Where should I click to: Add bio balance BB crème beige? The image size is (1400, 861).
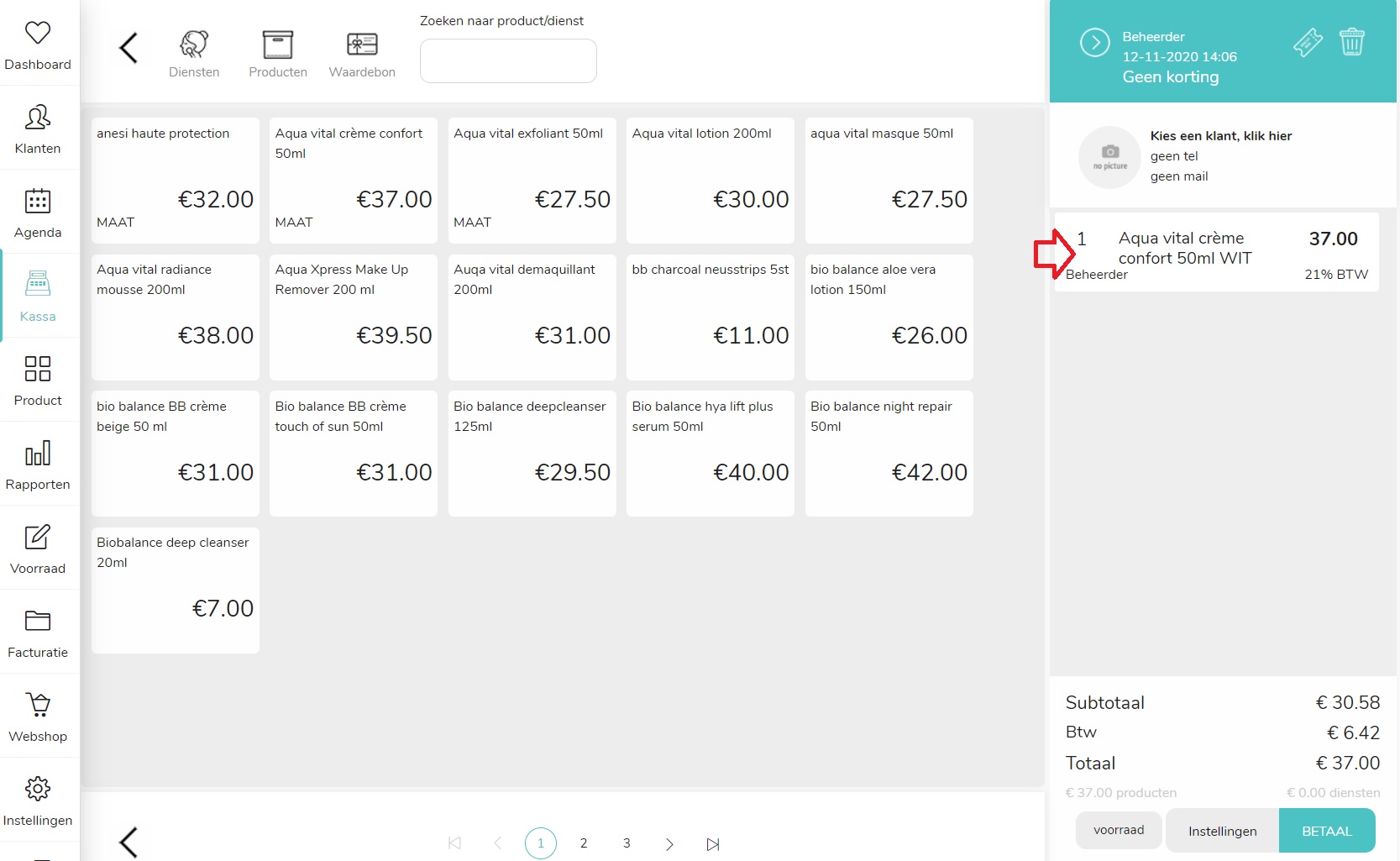(176, 454)
